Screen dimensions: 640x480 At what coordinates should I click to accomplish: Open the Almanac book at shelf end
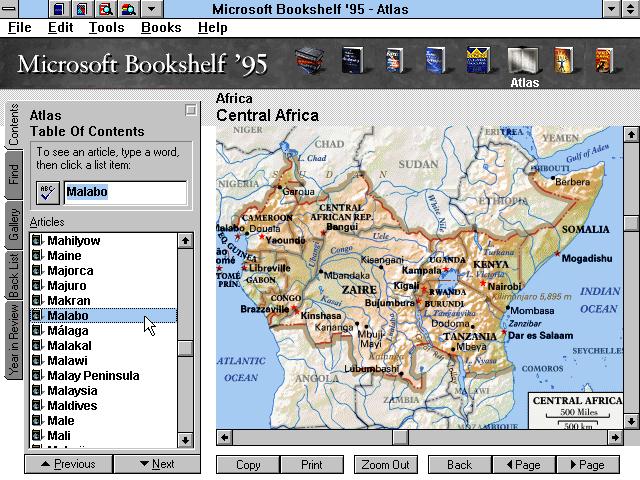click(x=604, y=60)
